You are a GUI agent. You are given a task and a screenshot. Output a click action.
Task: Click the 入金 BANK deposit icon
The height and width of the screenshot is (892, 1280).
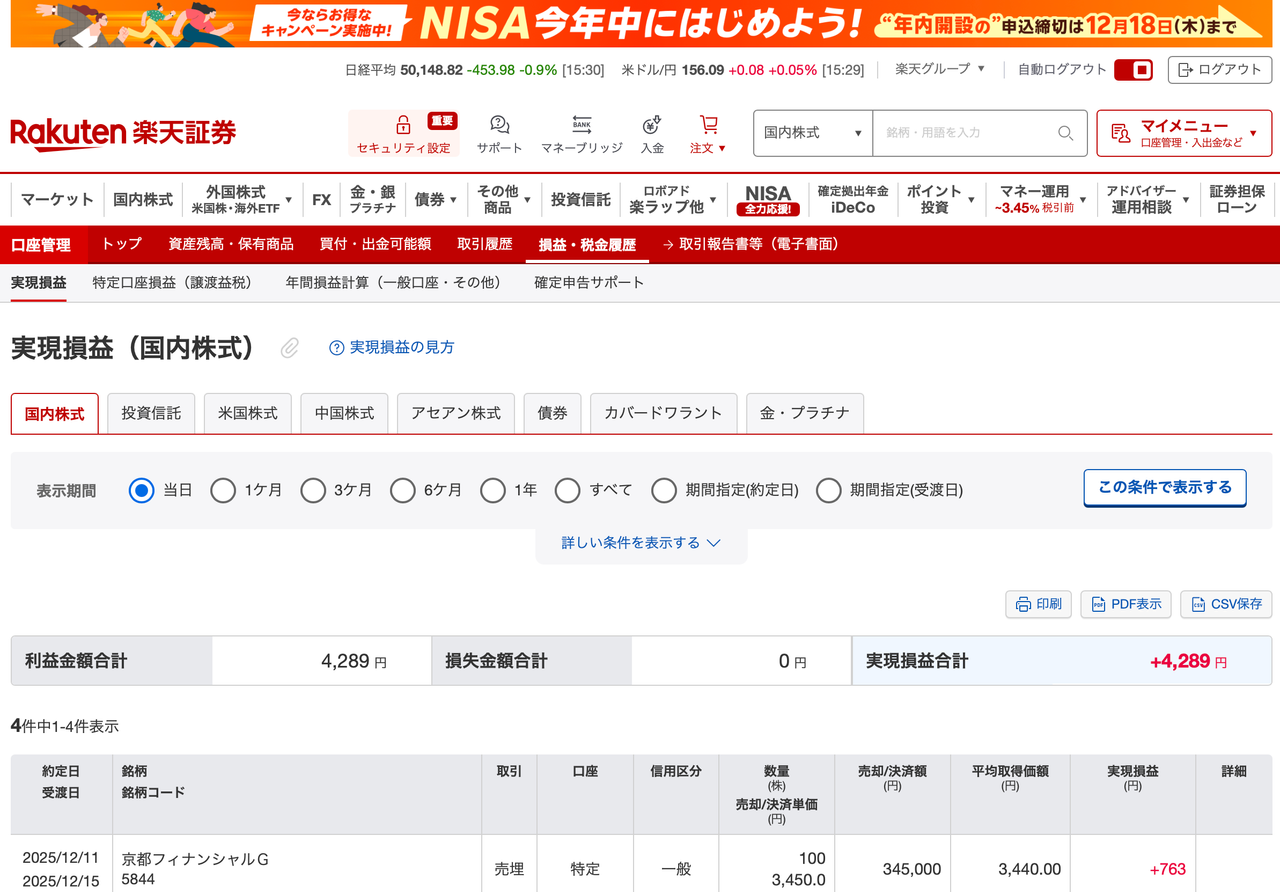tap(652, 125)
